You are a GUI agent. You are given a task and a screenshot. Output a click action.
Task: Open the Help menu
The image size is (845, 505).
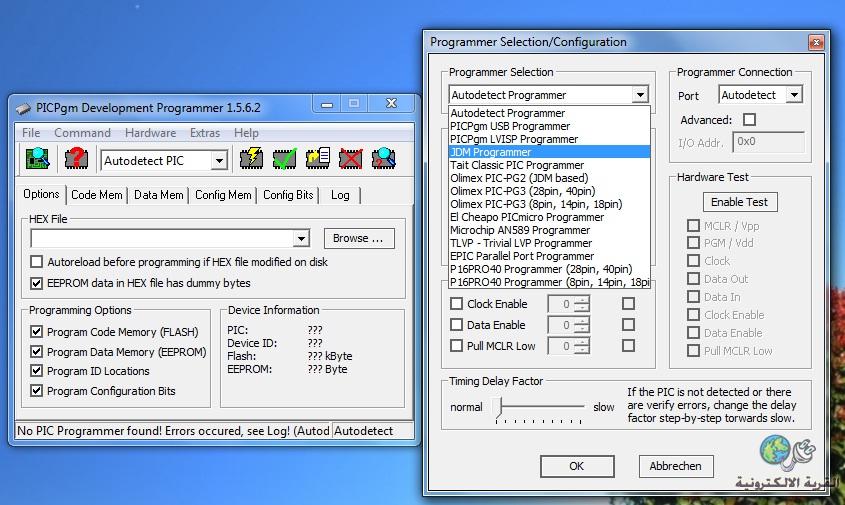pyautogui.click(x=246, y=133)
